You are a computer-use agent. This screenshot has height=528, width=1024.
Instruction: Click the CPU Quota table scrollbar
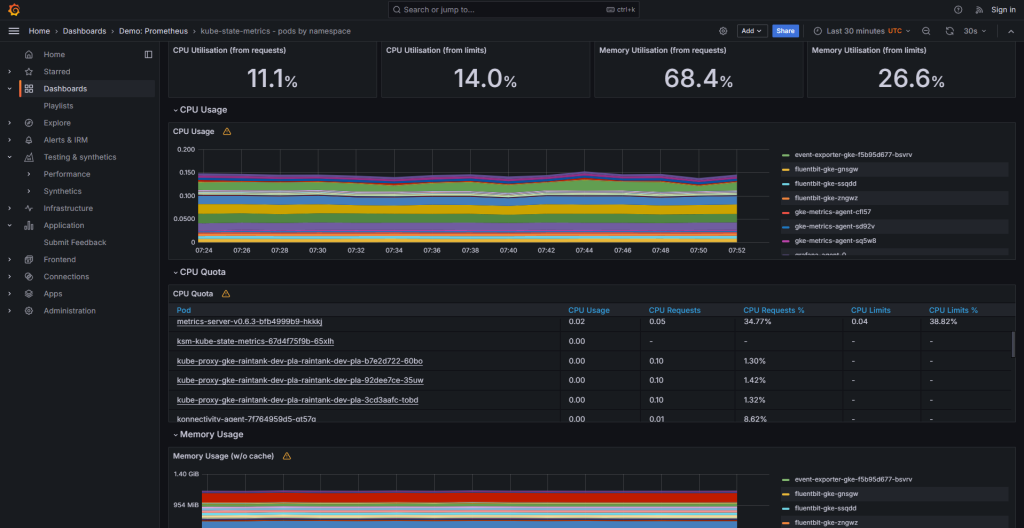pyautogui.click(x=1013, y=344)
